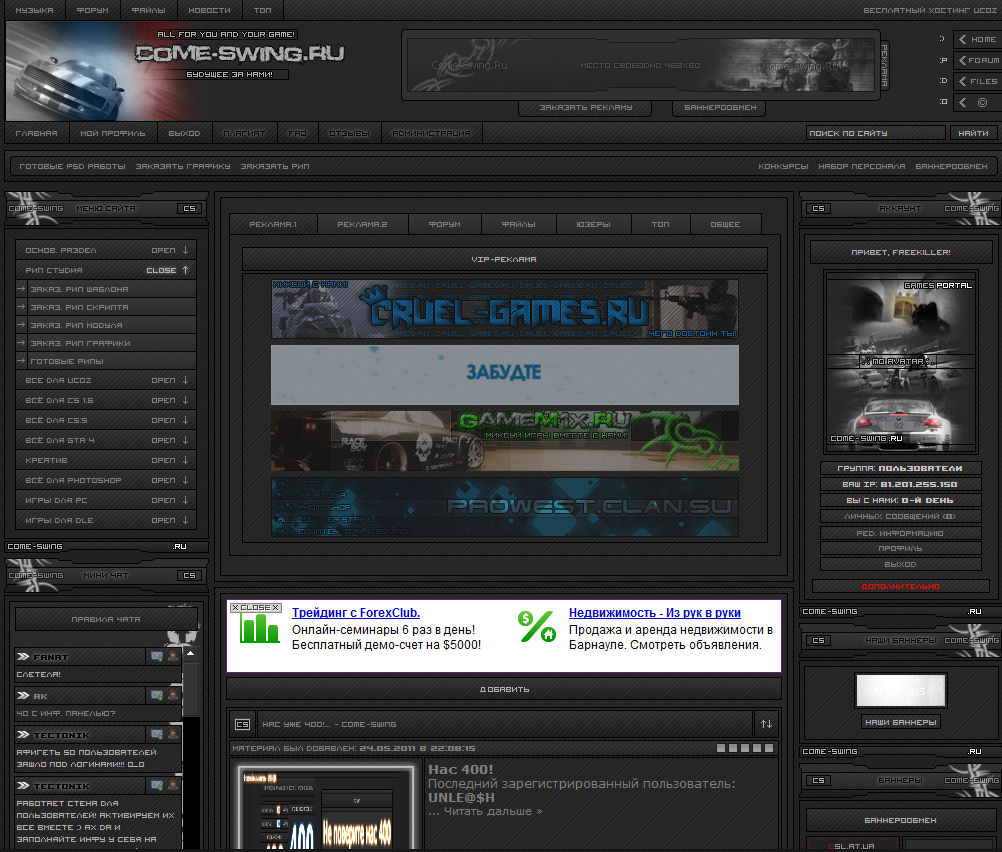This screenshot has height=852, width=1002.
Task: Close the ad block with the CLOSE button
Action: (256, 607)
